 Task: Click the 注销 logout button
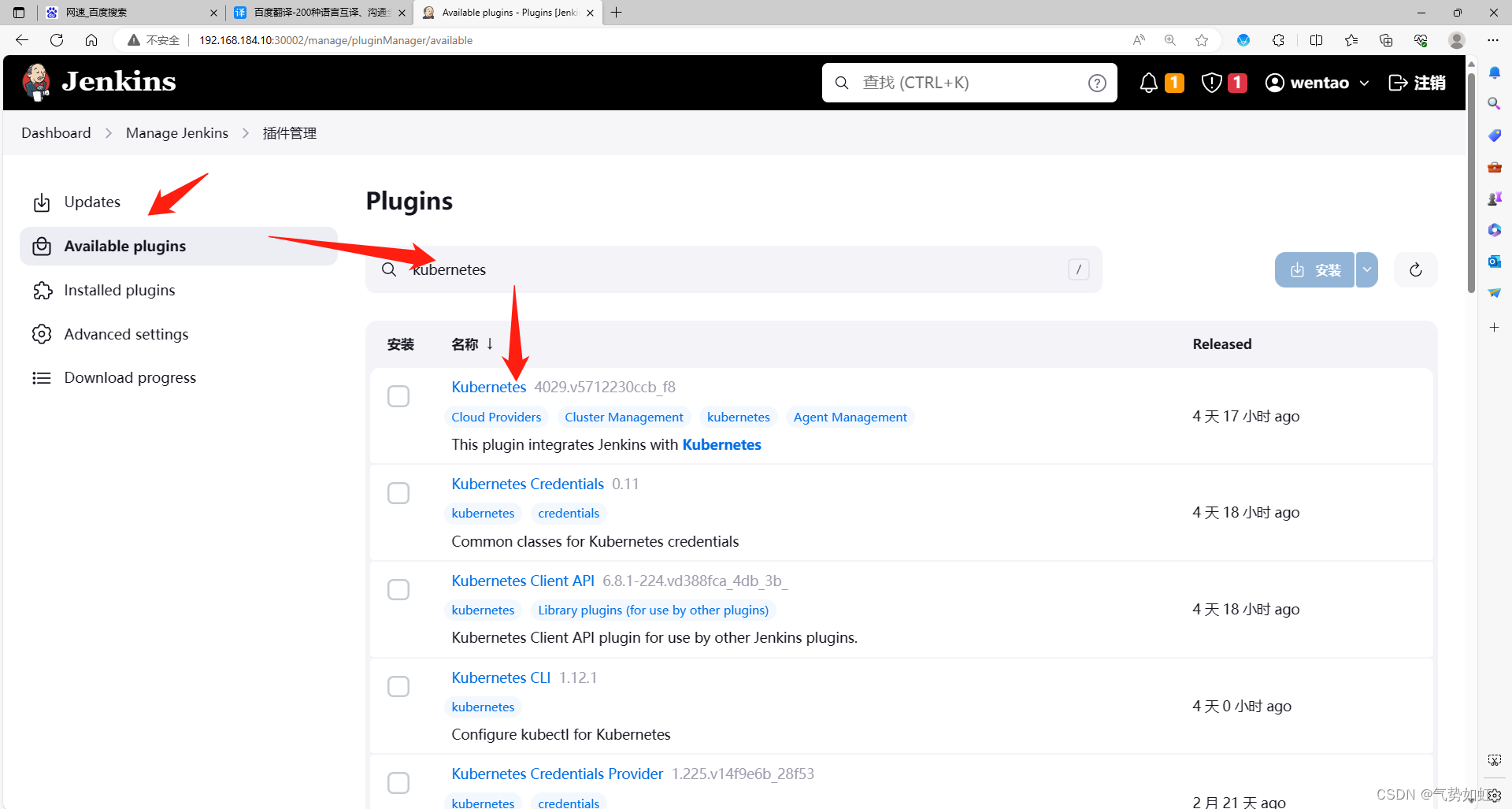click(1417, 83)
